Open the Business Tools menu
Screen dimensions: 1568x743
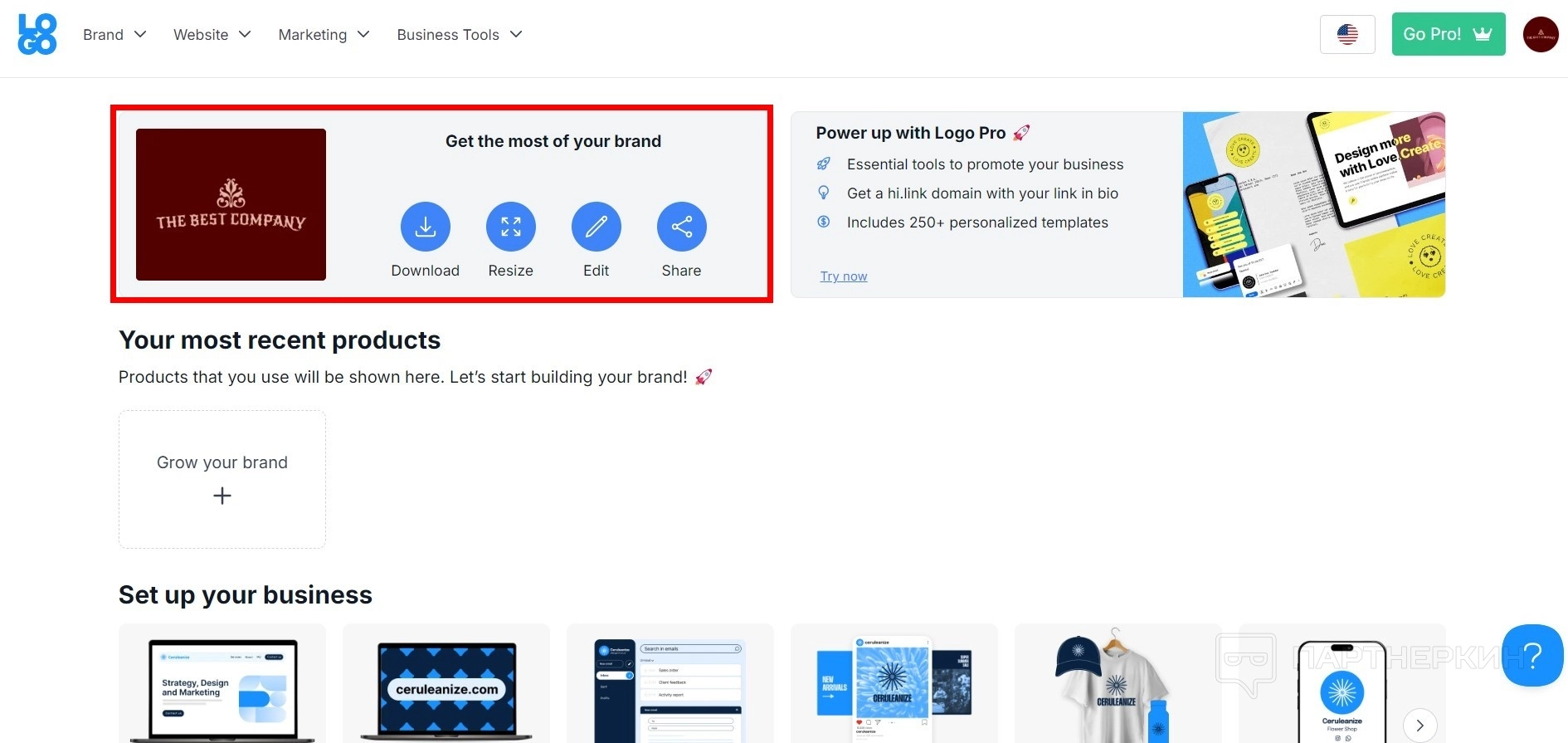[460, 34]
